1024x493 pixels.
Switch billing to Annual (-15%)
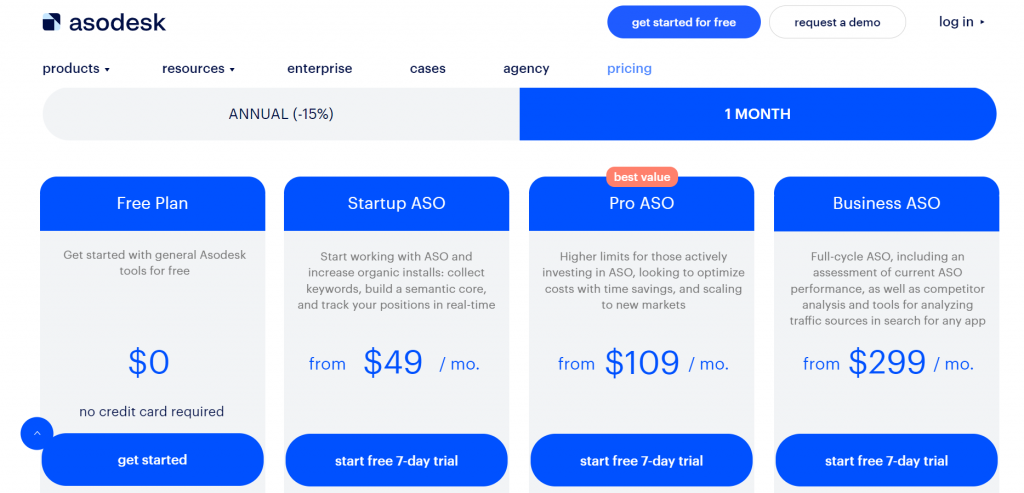tap(281, 114)
